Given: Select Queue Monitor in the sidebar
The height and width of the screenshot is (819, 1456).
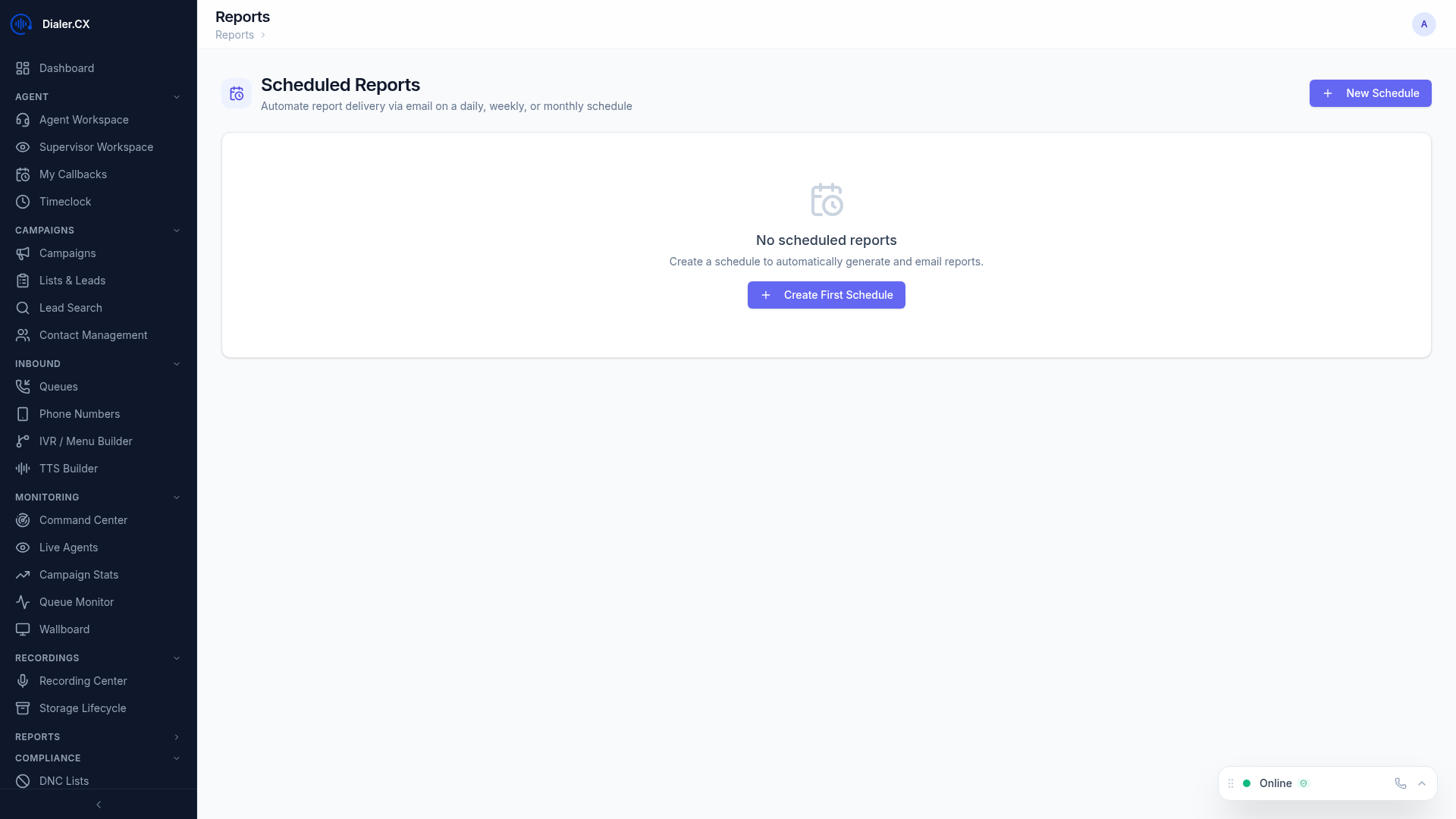Looking at the screenshot, I should pos(76,602).
